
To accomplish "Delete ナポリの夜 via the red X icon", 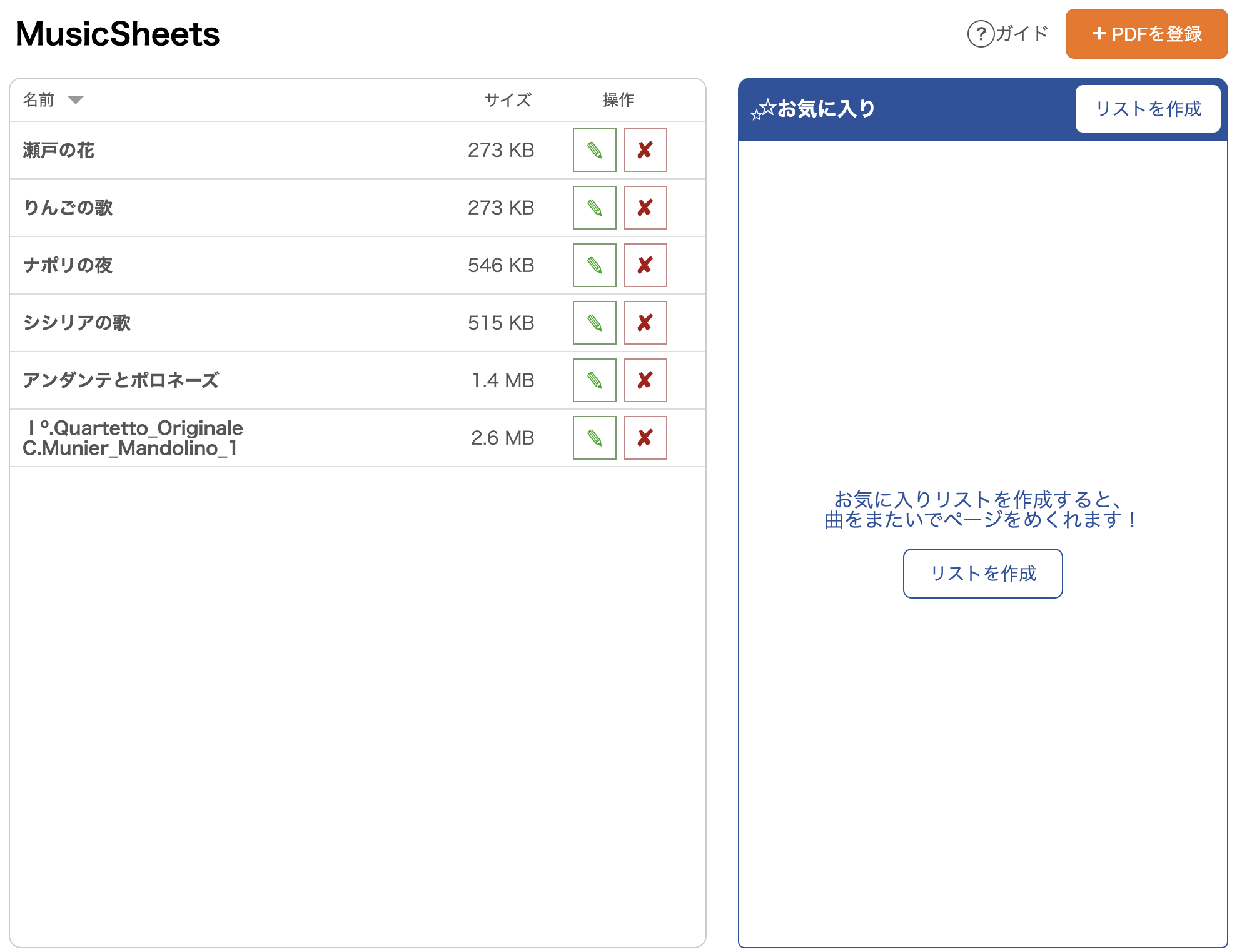I will [x=645, y=265].
